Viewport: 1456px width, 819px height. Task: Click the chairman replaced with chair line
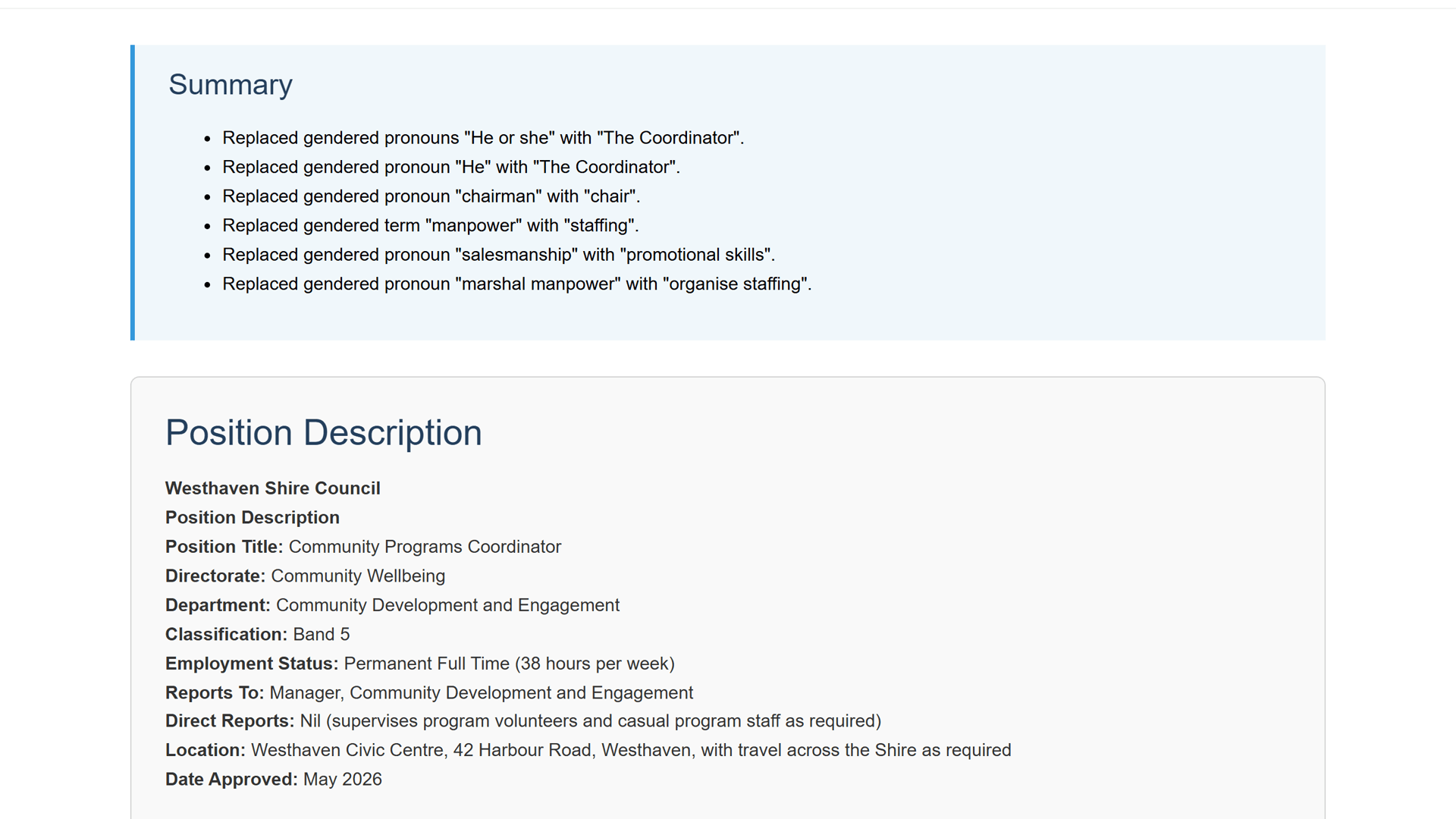[x=431, y=196]
